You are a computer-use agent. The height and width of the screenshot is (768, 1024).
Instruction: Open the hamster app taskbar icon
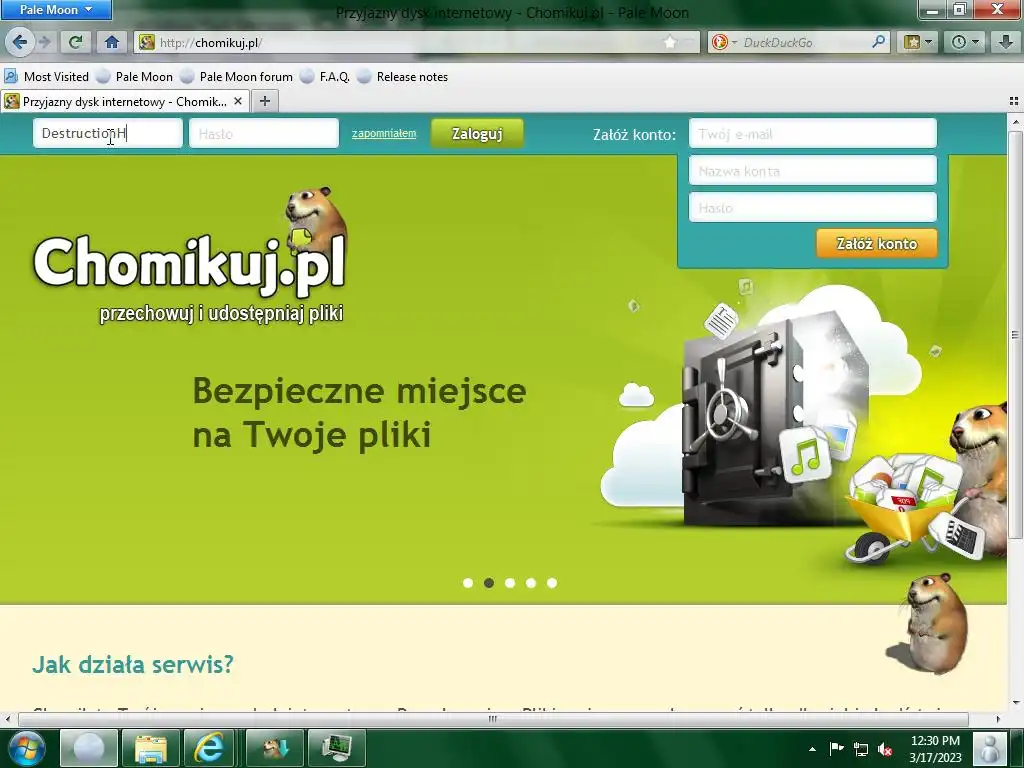pyautogui.click(x=275, y=748)
